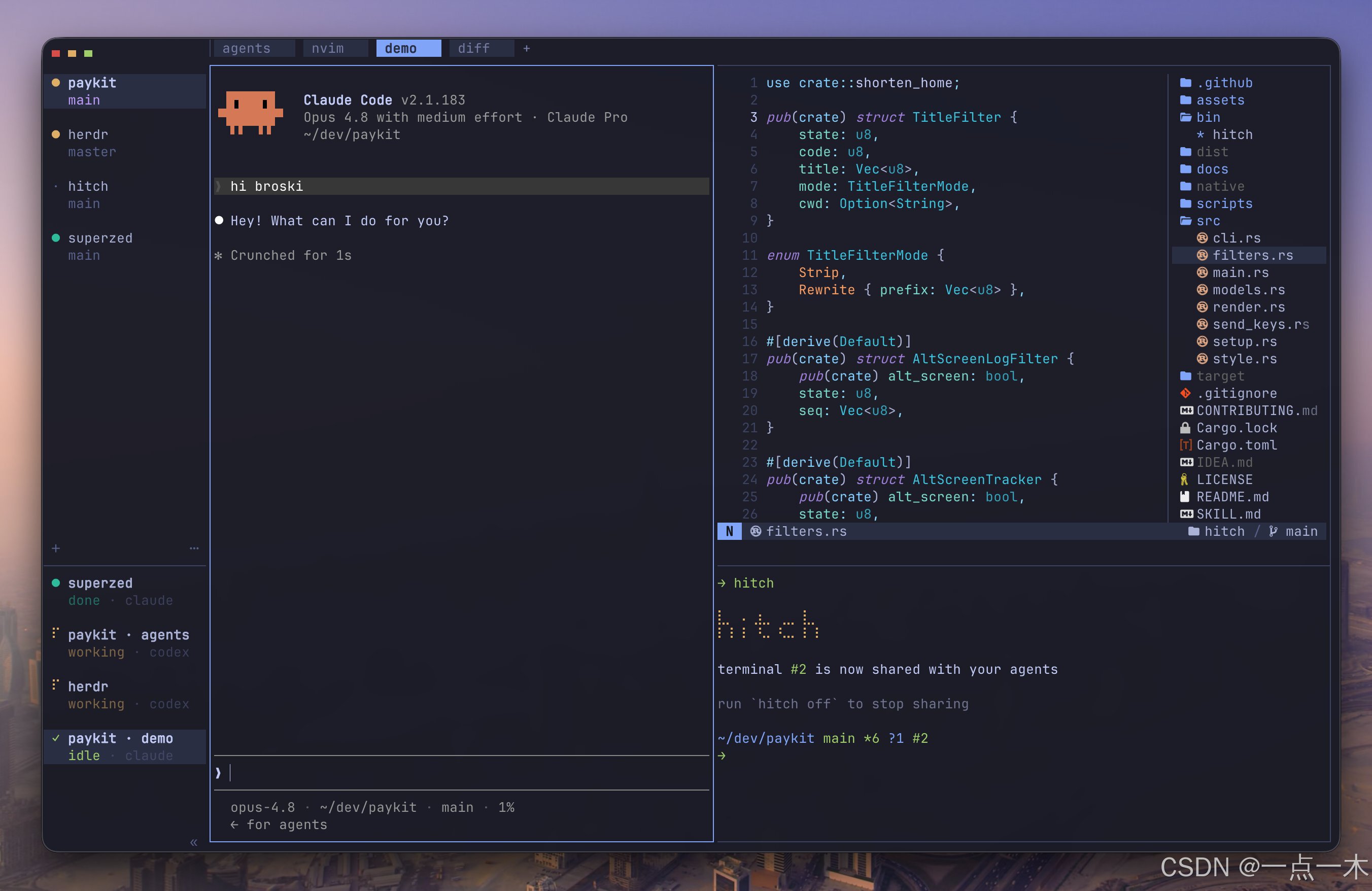1372x891 pixels.
Task: Click the '~/dev/paykit main' prompt path
Action: coord(786,738)
